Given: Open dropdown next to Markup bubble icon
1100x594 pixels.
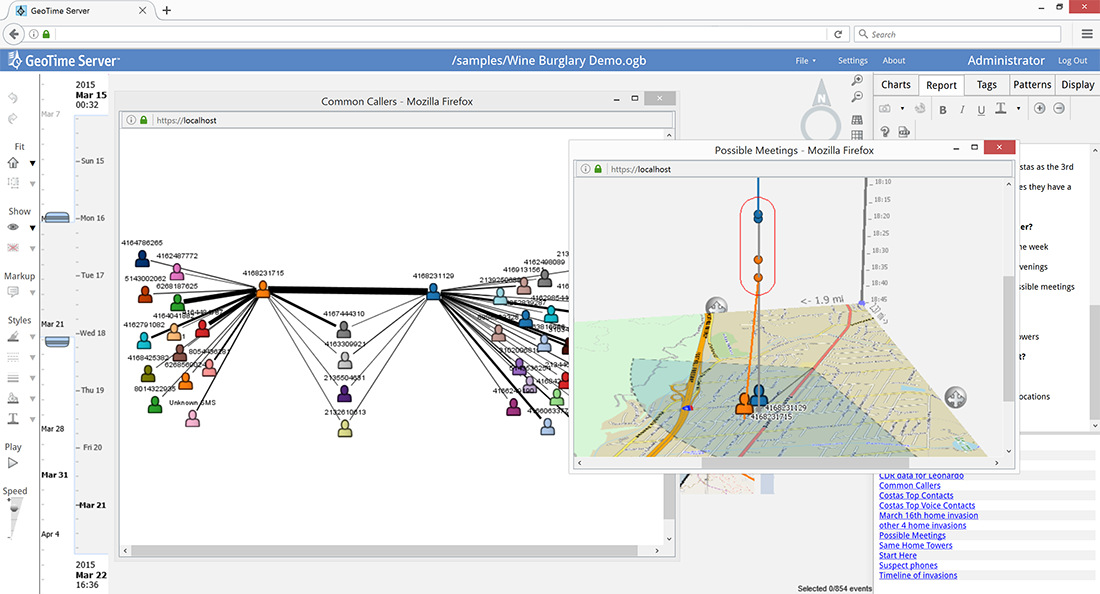Looking at the screenshot, I should pyautogui.click(x=32, y=293).
